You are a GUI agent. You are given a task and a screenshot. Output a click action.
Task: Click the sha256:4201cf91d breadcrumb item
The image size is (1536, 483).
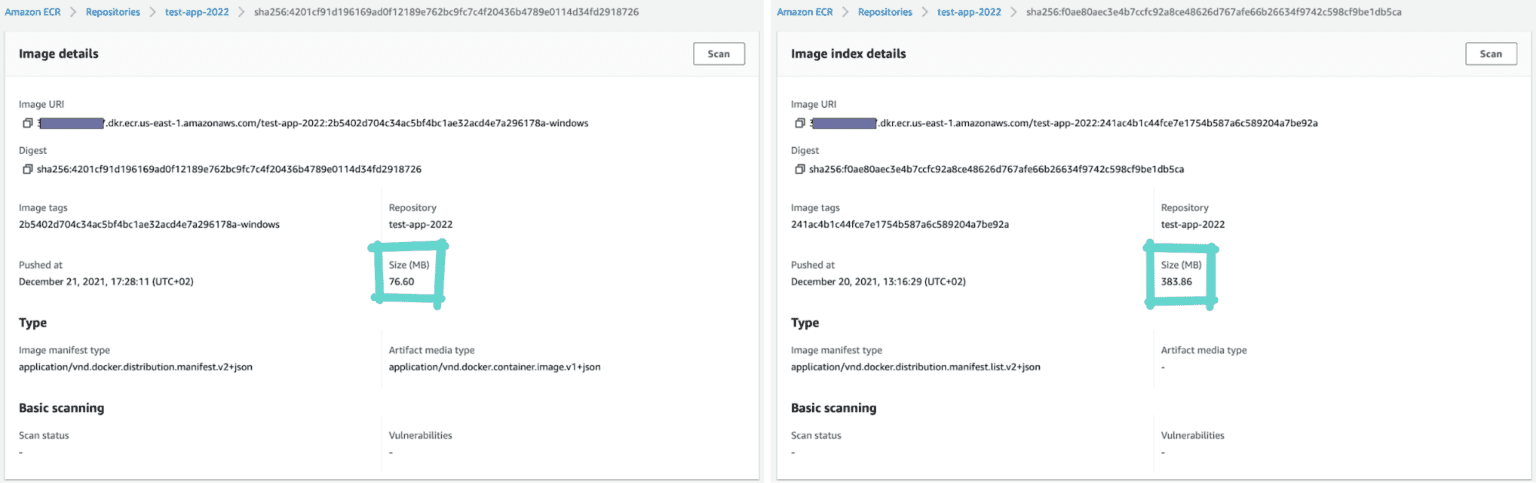(x=447, y=12)
